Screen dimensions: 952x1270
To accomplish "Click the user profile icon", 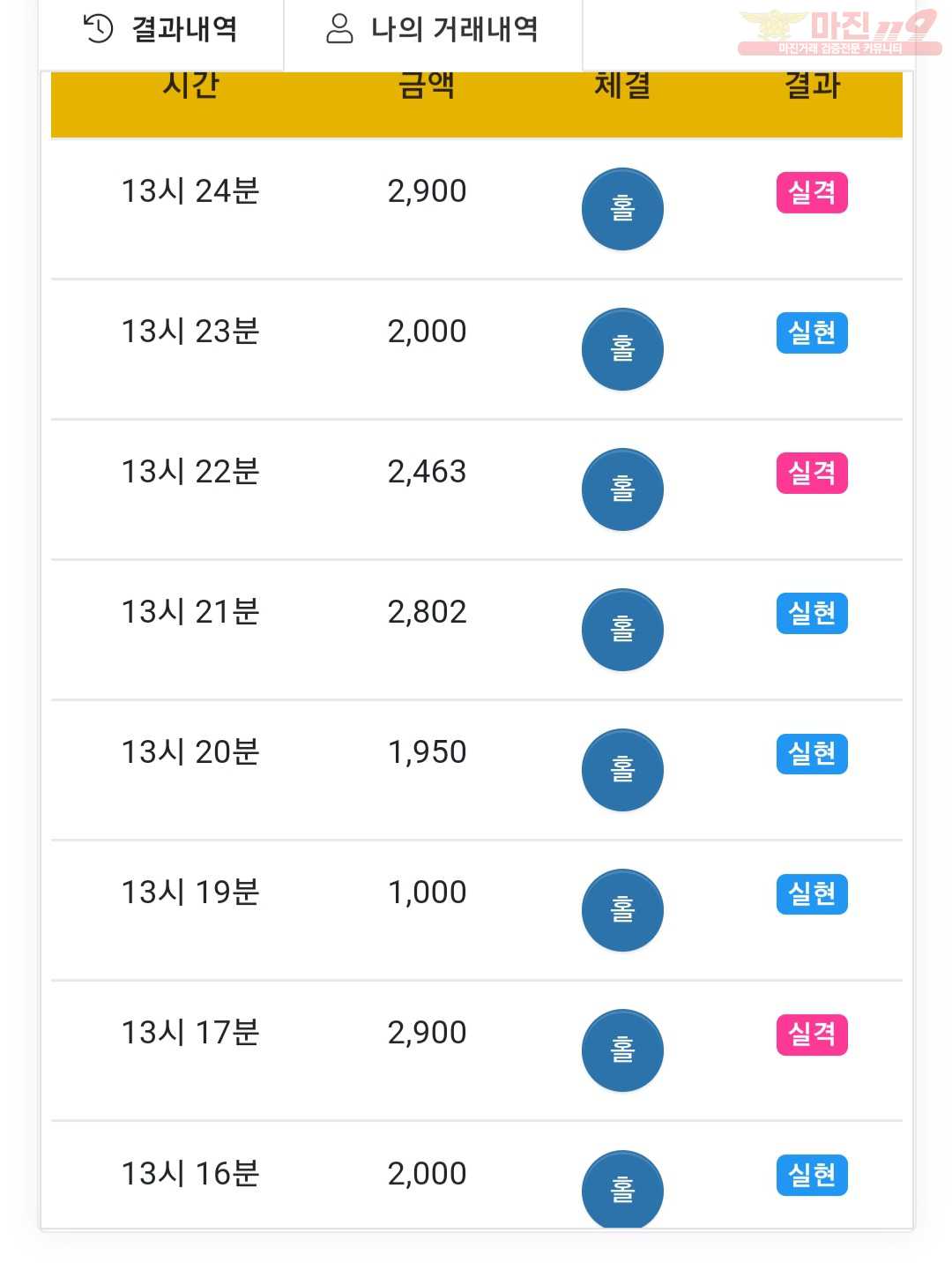I will (x=339, y=29).
